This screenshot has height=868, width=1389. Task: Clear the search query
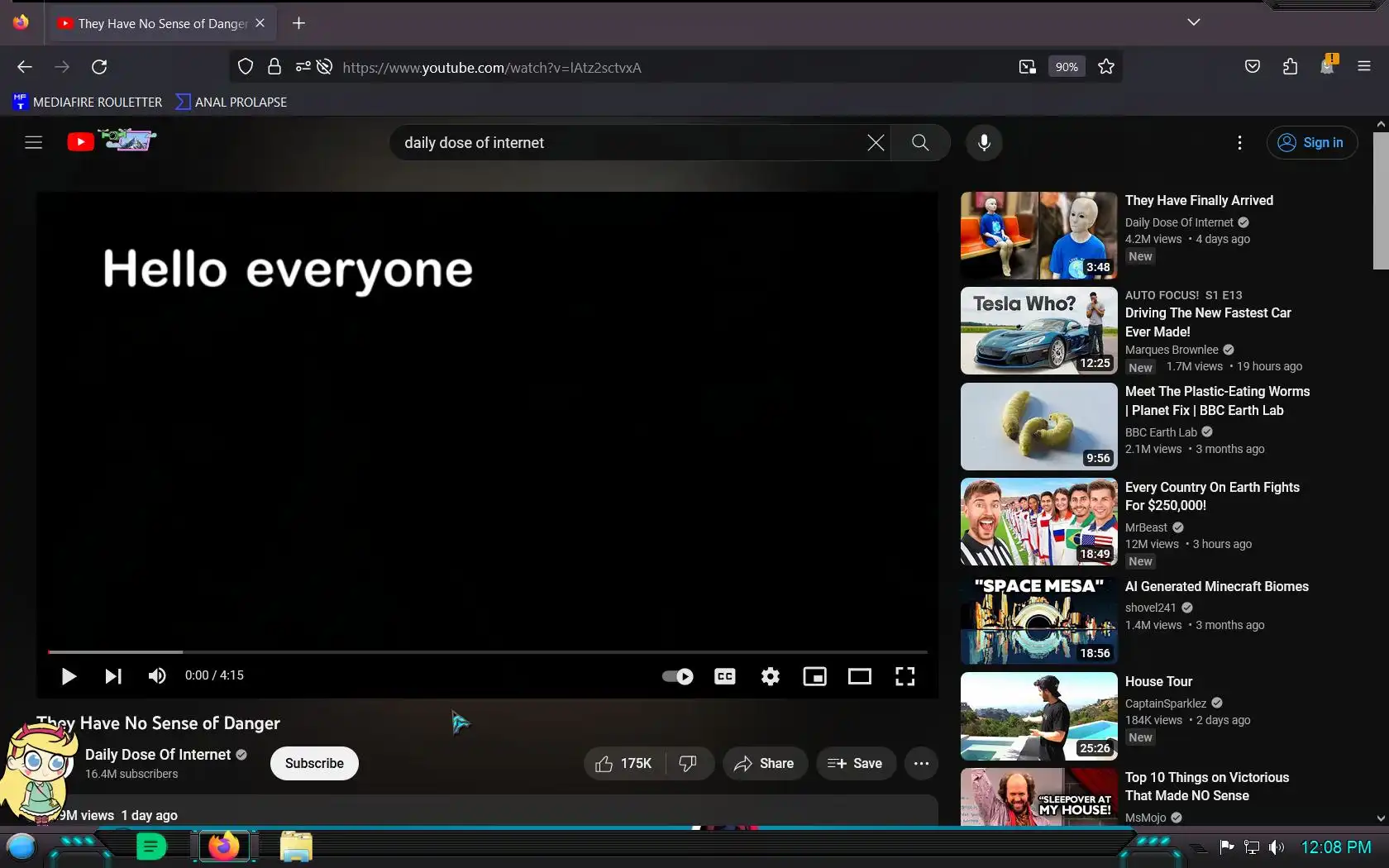(876, 143)
